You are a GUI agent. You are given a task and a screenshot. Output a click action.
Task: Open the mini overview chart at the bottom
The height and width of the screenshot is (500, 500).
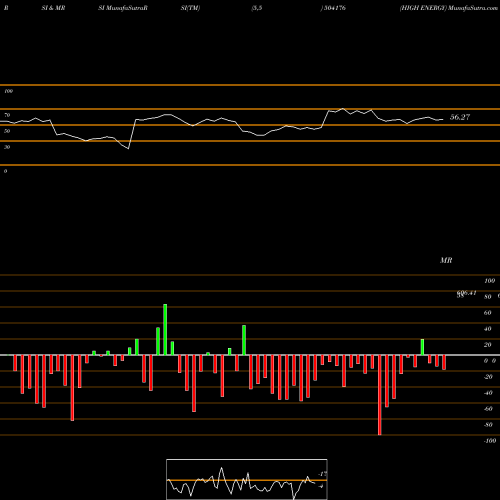(247, 479)
